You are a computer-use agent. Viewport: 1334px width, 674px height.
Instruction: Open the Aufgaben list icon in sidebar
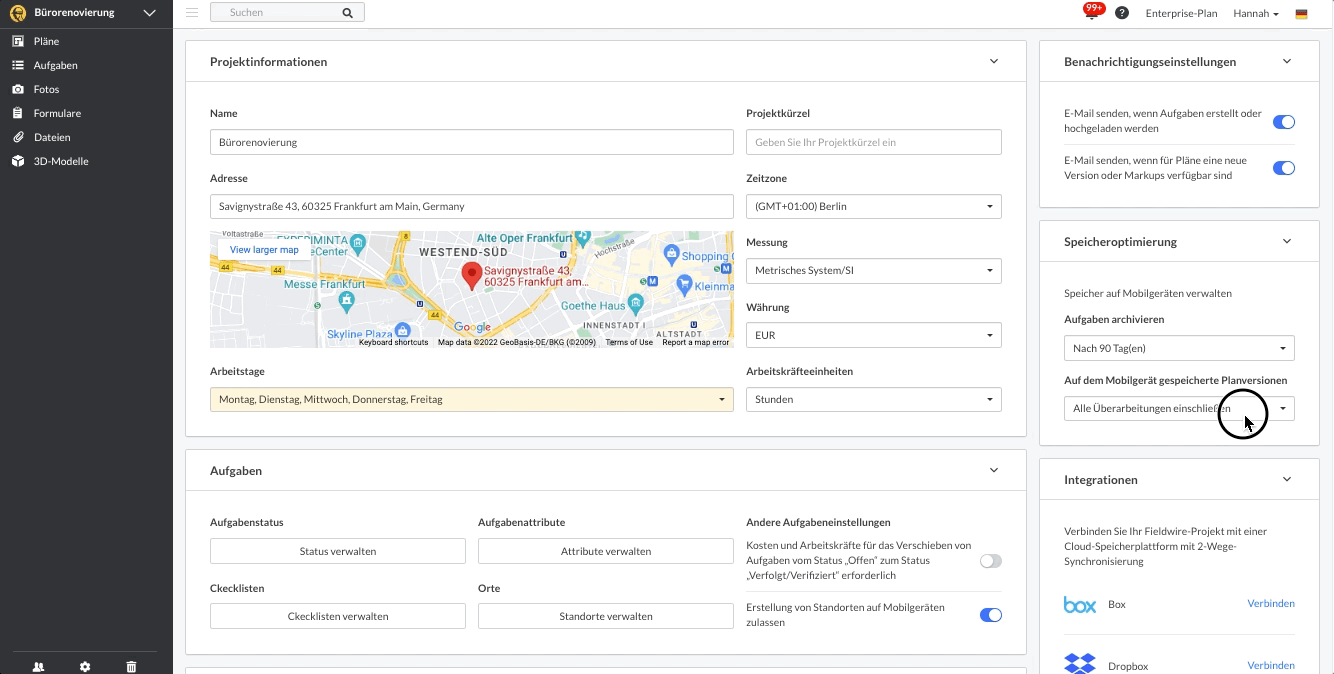pyautogui.click(x=17, y=65)
